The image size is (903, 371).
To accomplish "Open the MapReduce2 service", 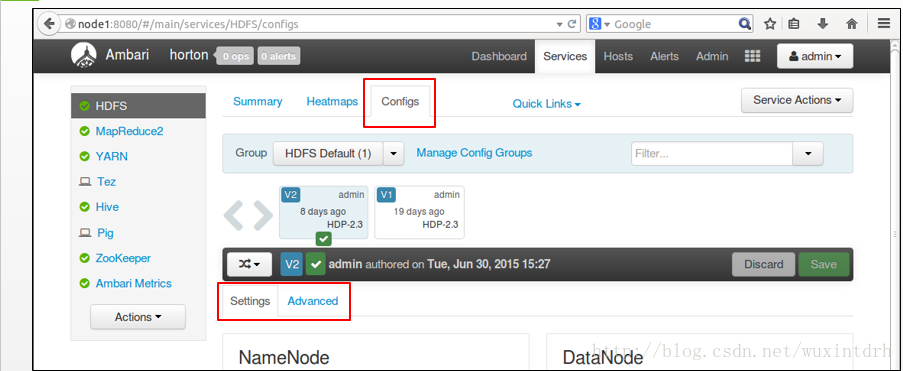I will point(130,131).
